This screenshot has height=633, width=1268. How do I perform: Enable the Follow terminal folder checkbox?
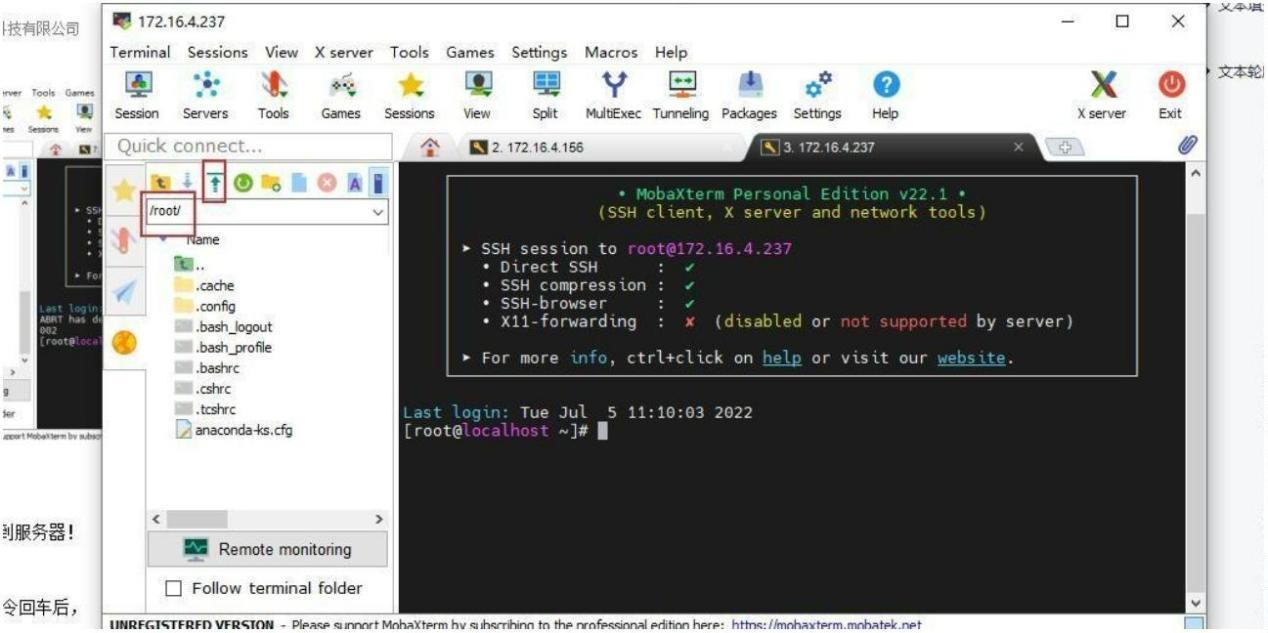coord(173,588)
